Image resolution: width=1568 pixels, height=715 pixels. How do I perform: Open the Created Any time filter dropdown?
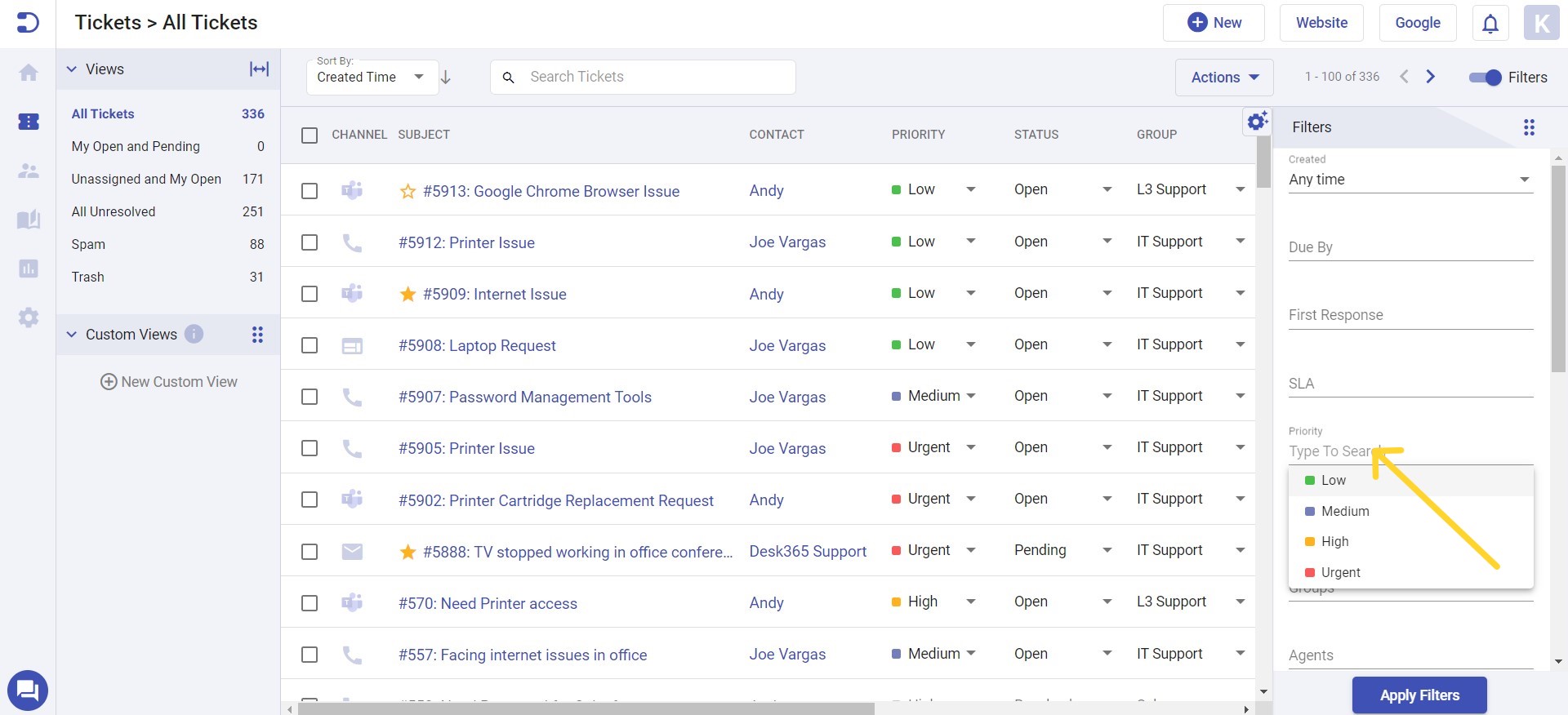(1410, 180)
